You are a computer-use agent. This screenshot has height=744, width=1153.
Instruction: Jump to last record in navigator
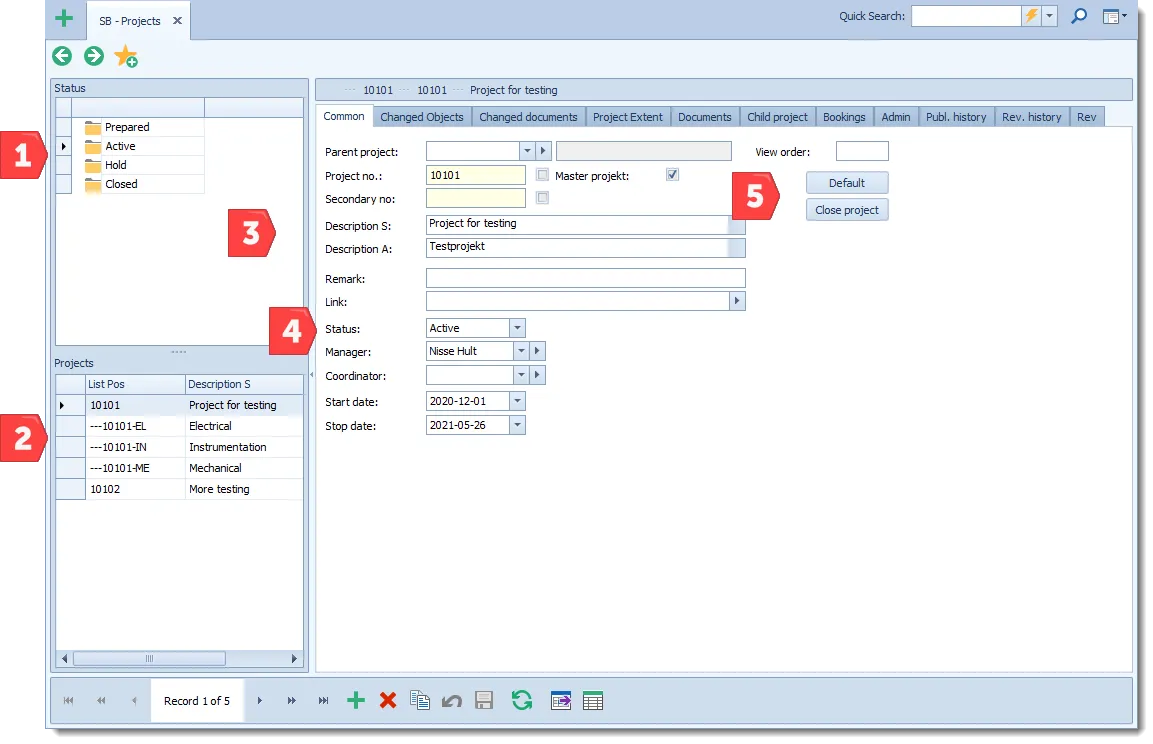(324, 701)
